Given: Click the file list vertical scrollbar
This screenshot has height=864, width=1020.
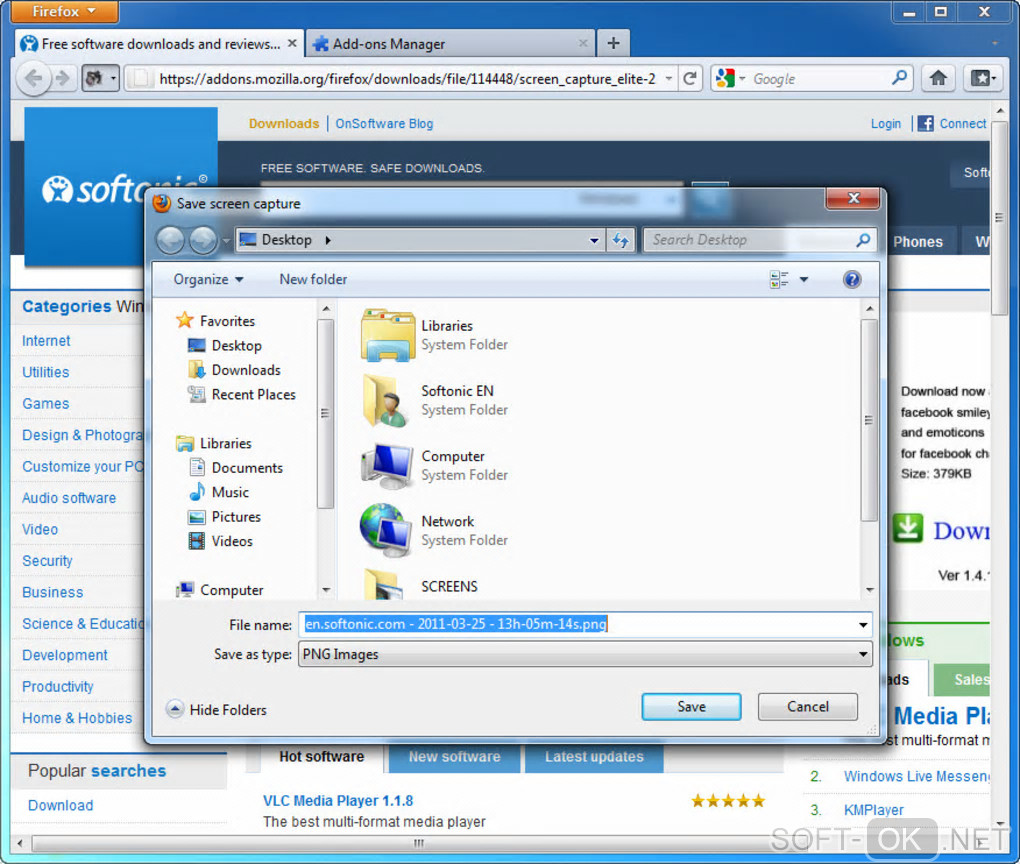Looking at the screenshot, I should click(869, 420).
